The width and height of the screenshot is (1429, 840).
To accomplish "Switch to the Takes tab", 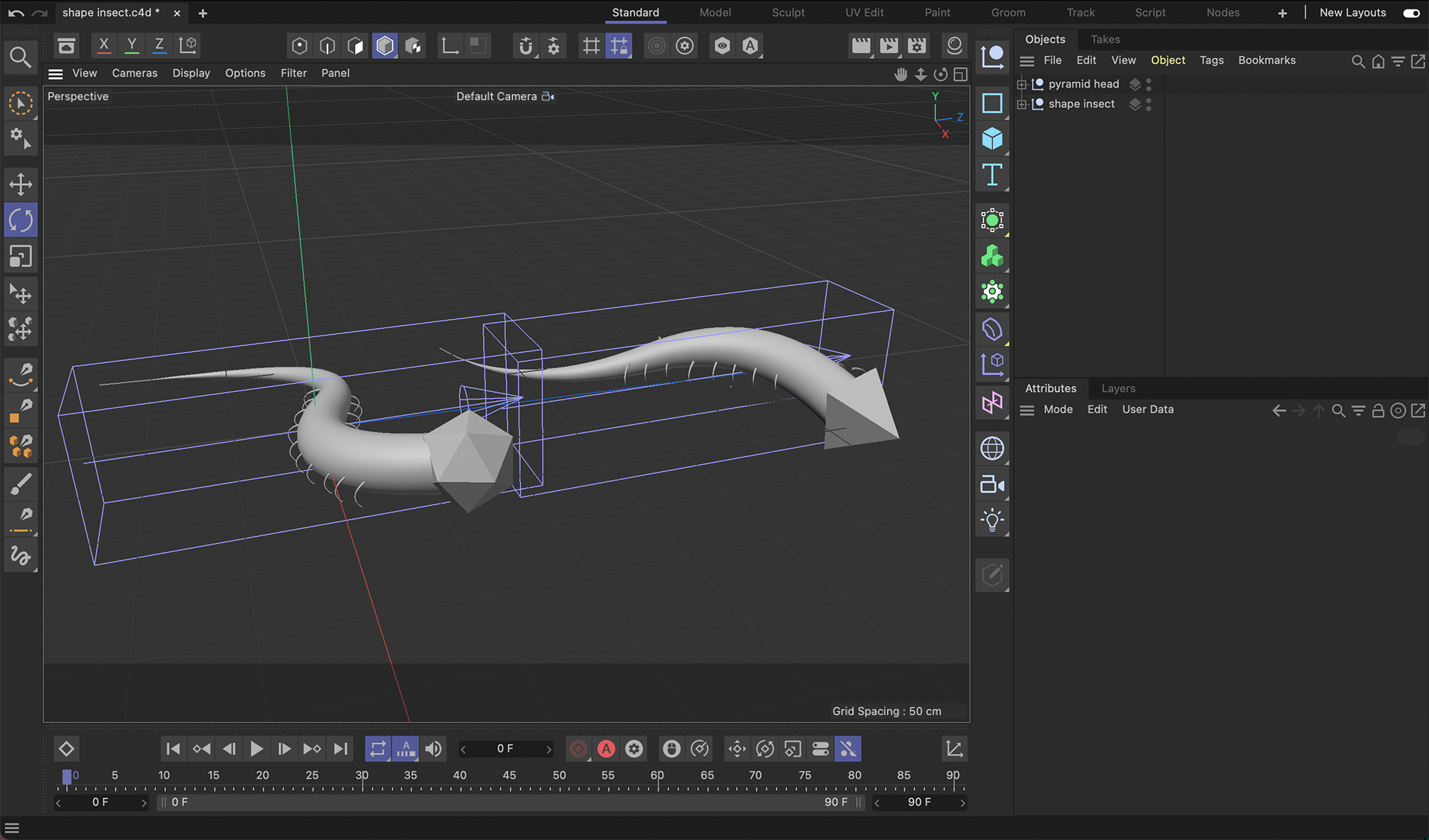I will point(1104,39).
